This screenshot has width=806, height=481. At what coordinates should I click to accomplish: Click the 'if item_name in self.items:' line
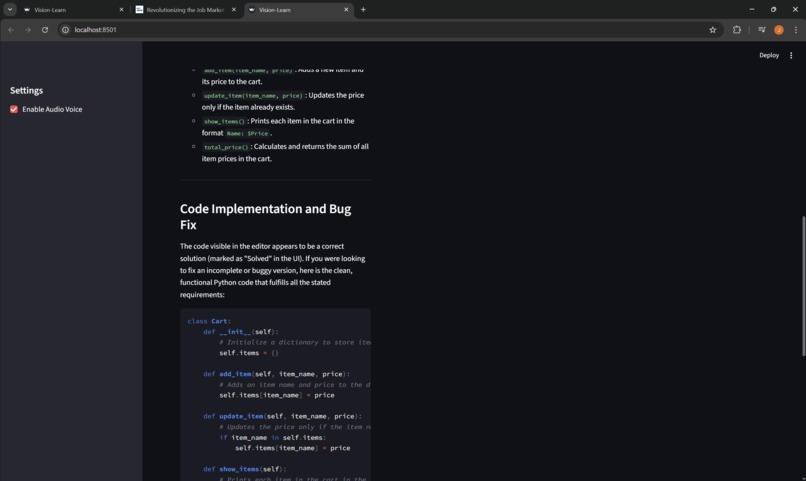(272, 438)
